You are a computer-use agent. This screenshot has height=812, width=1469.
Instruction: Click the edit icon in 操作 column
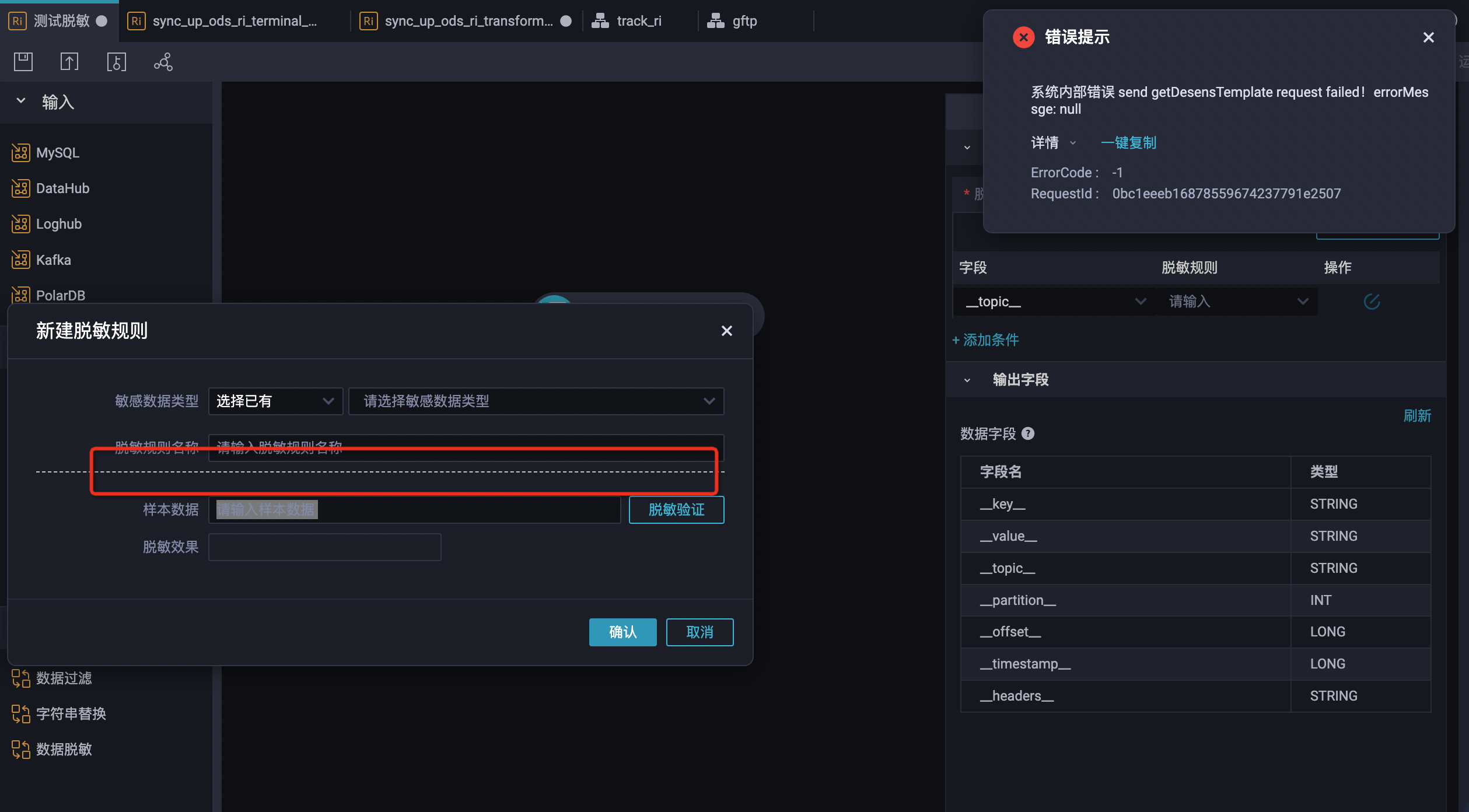1372,302
